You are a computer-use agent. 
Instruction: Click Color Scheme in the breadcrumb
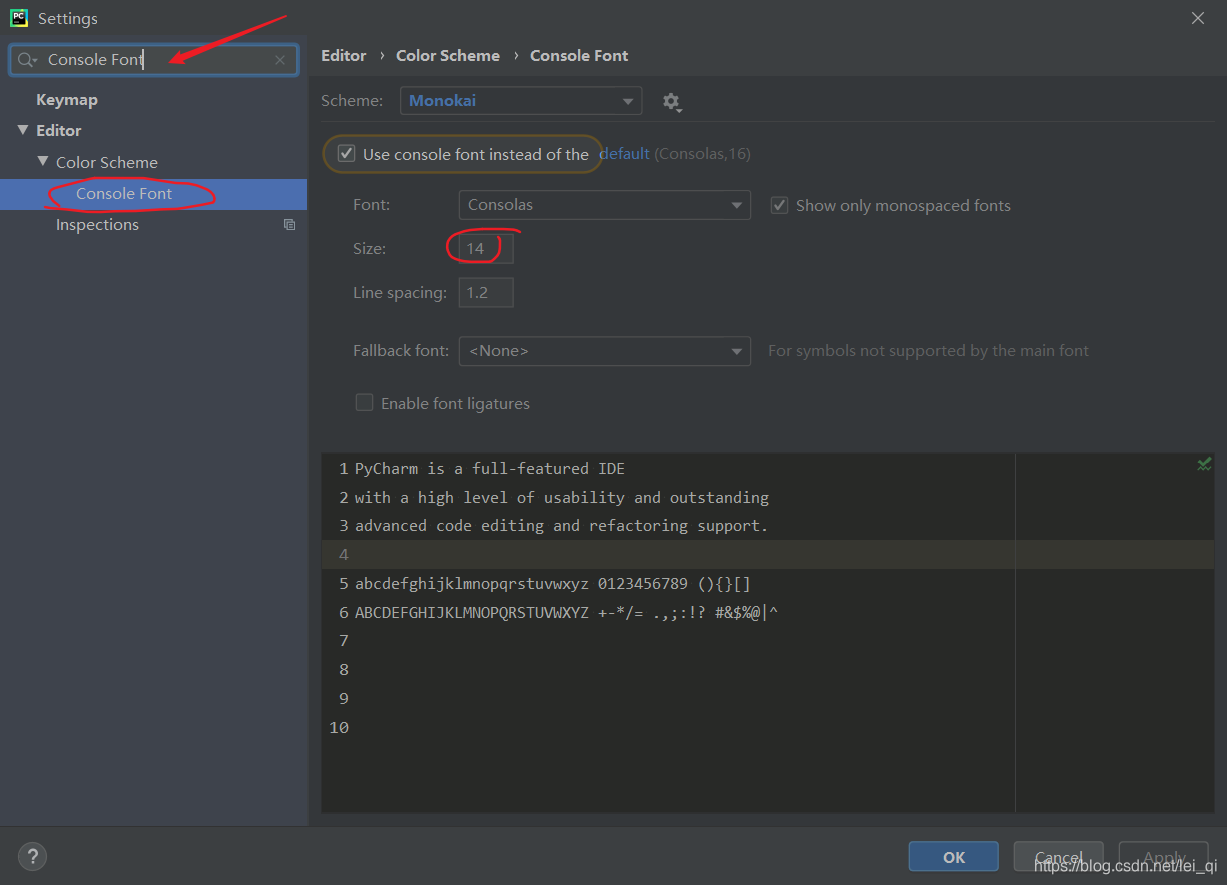pos(448,56)
